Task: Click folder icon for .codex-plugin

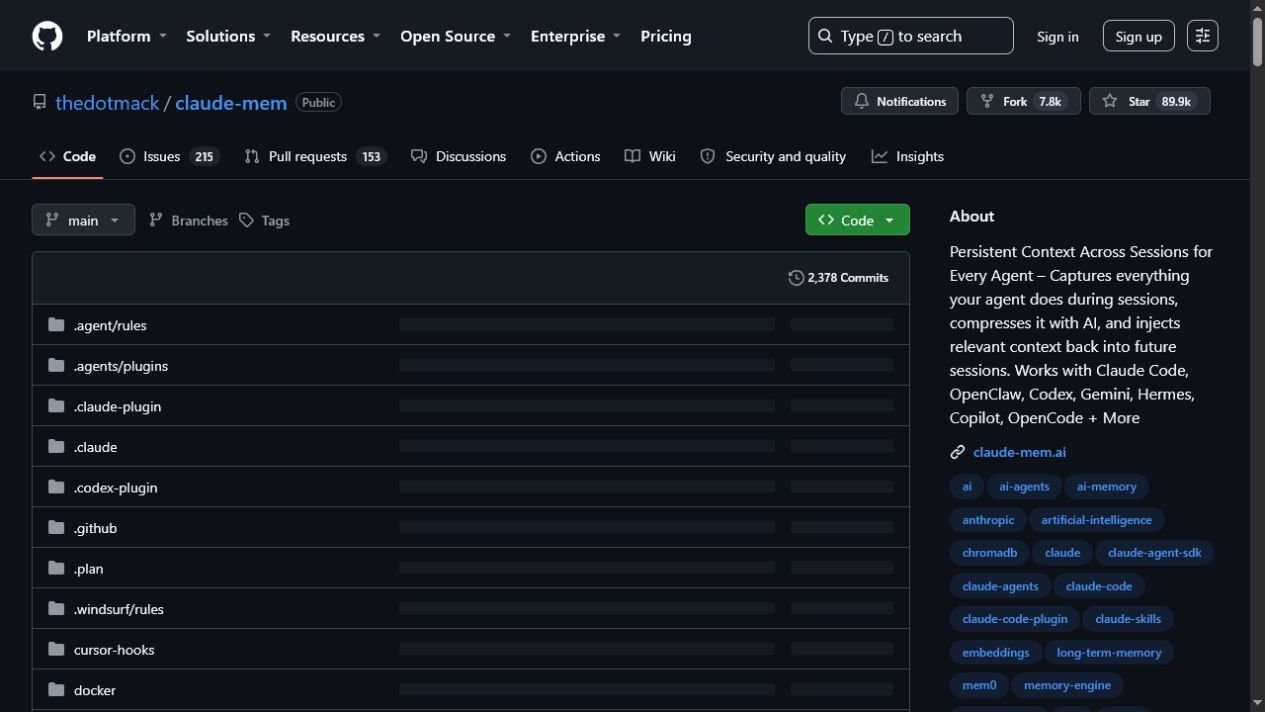Action: point(56,487)
